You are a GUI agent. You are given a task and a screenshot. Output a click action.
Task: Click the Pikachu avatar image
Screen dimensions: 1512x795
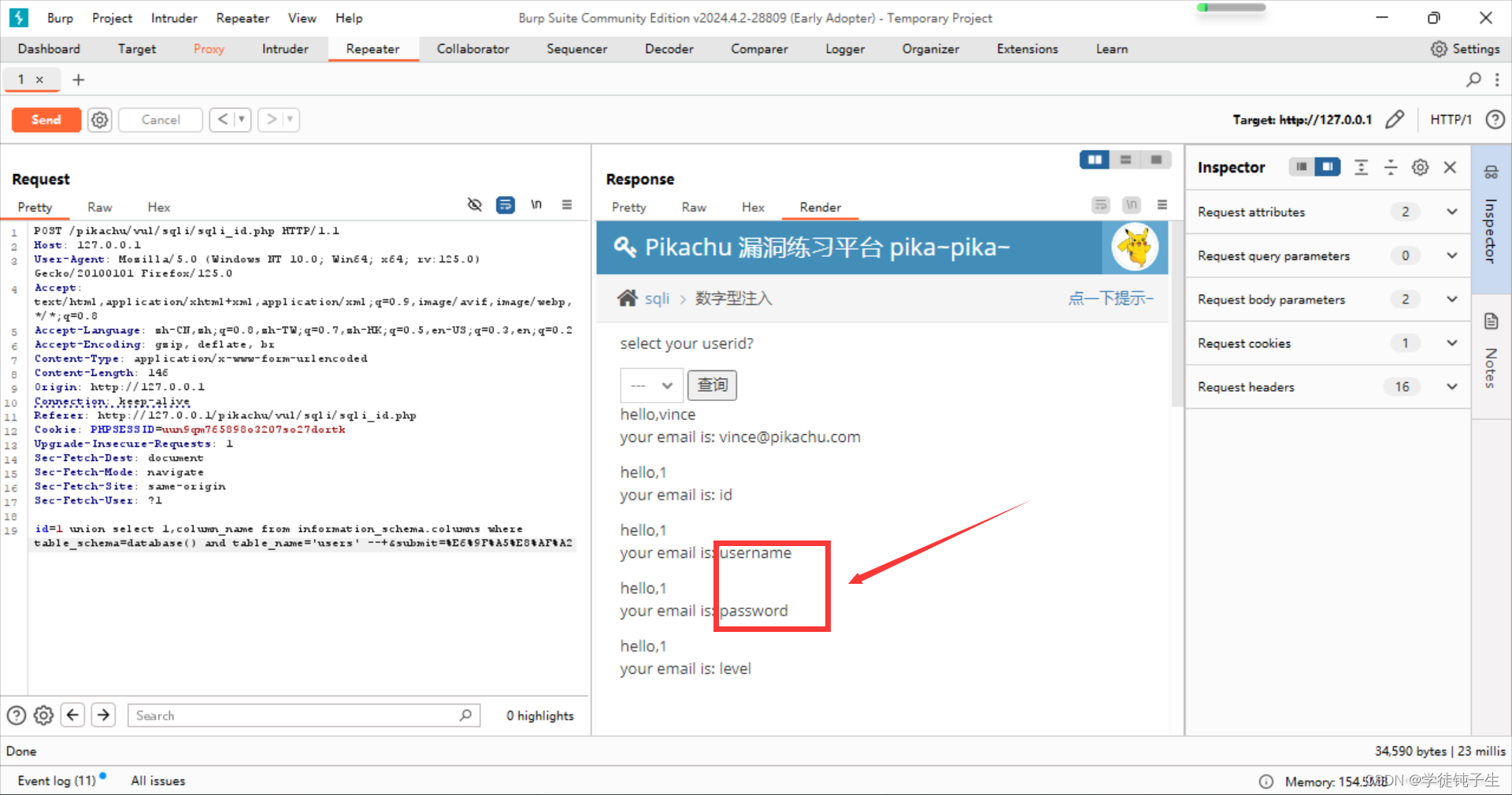click(1135, 247)
